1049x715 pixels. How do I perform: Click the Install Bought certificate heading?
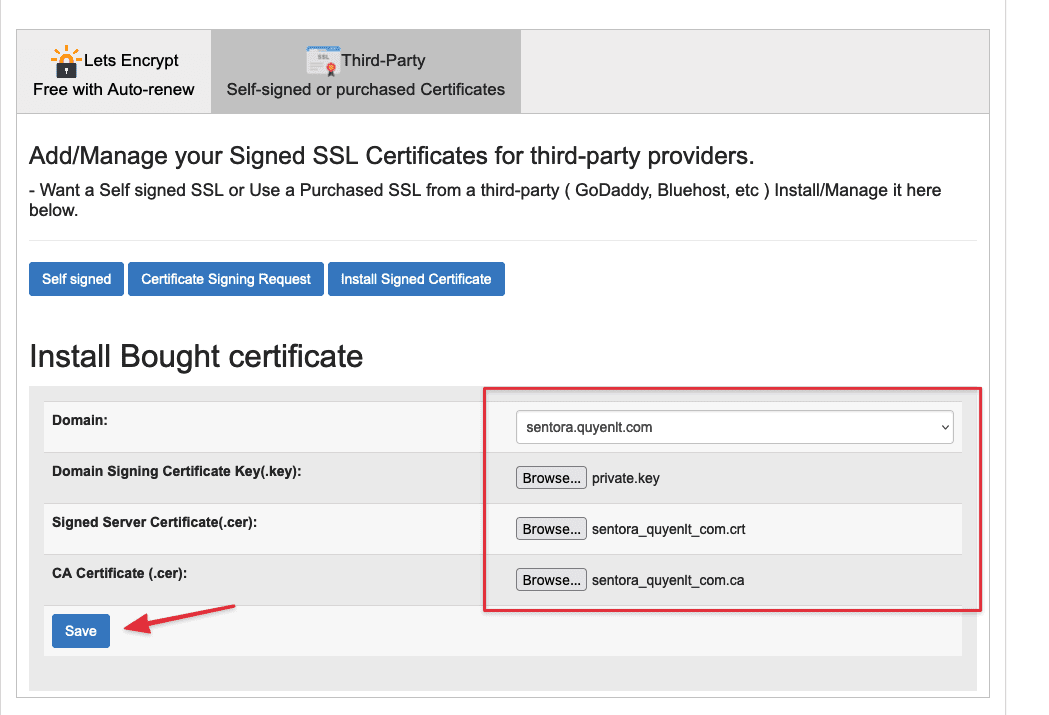pos(196,356)
